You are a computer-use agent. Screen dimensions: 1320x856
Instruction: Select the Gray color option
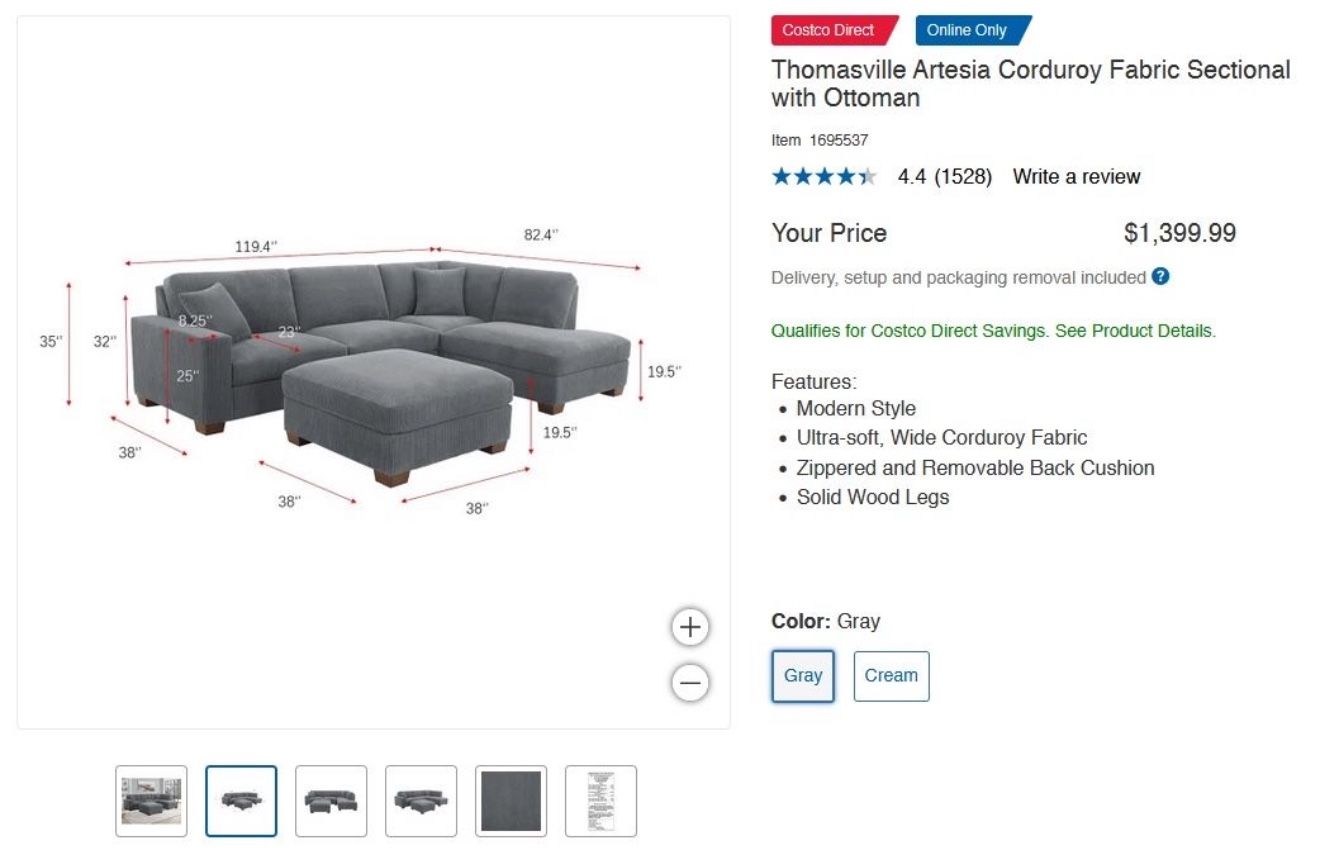pos(803,676)
